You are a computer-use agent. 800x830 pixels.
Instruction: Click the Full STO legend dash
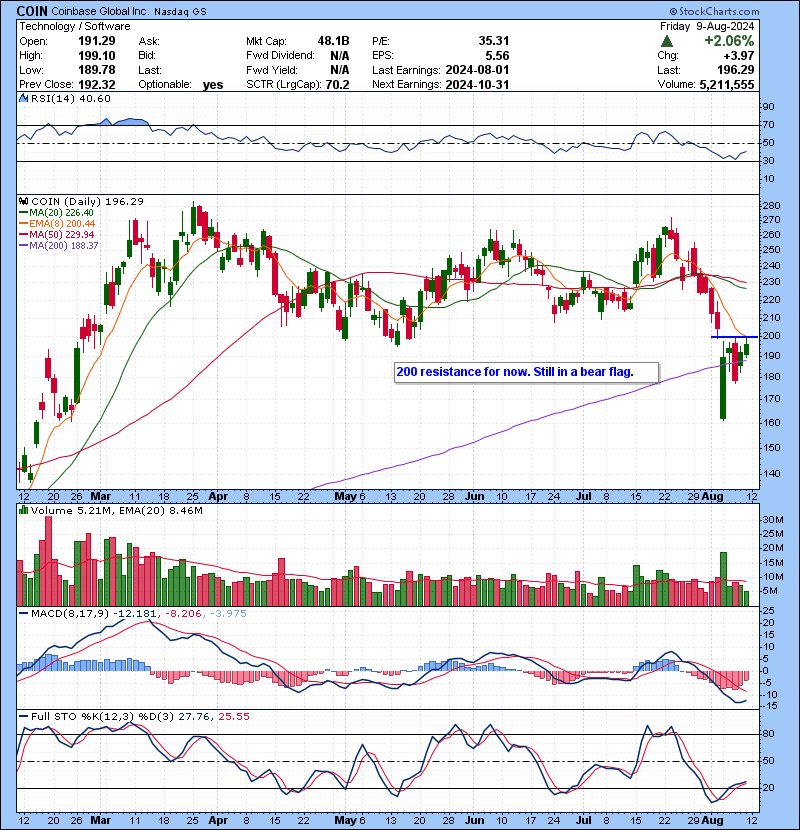24,717
